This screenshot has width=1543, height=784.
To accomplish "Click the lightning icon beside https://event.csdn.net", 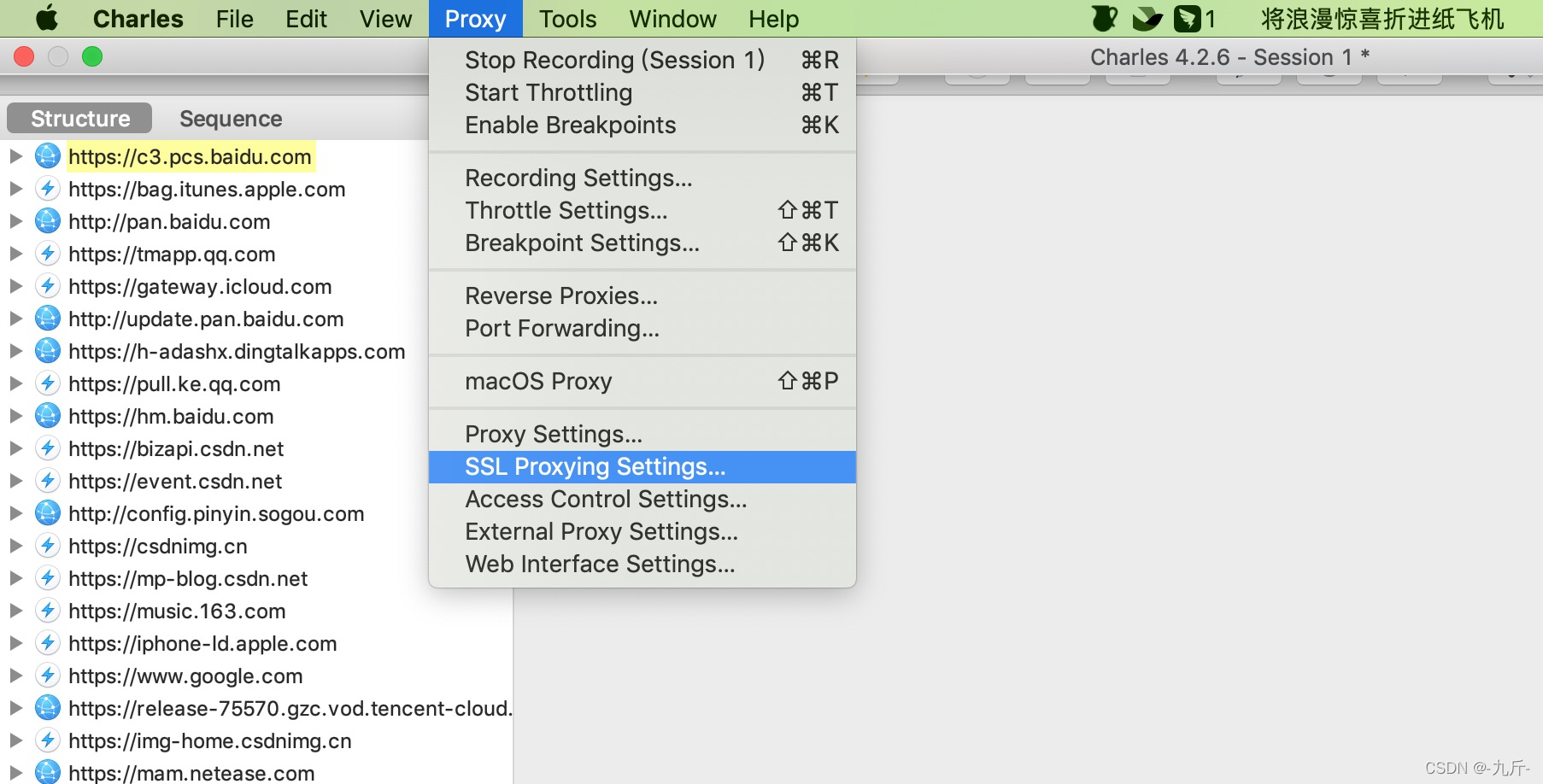I will tap(48, 481).
